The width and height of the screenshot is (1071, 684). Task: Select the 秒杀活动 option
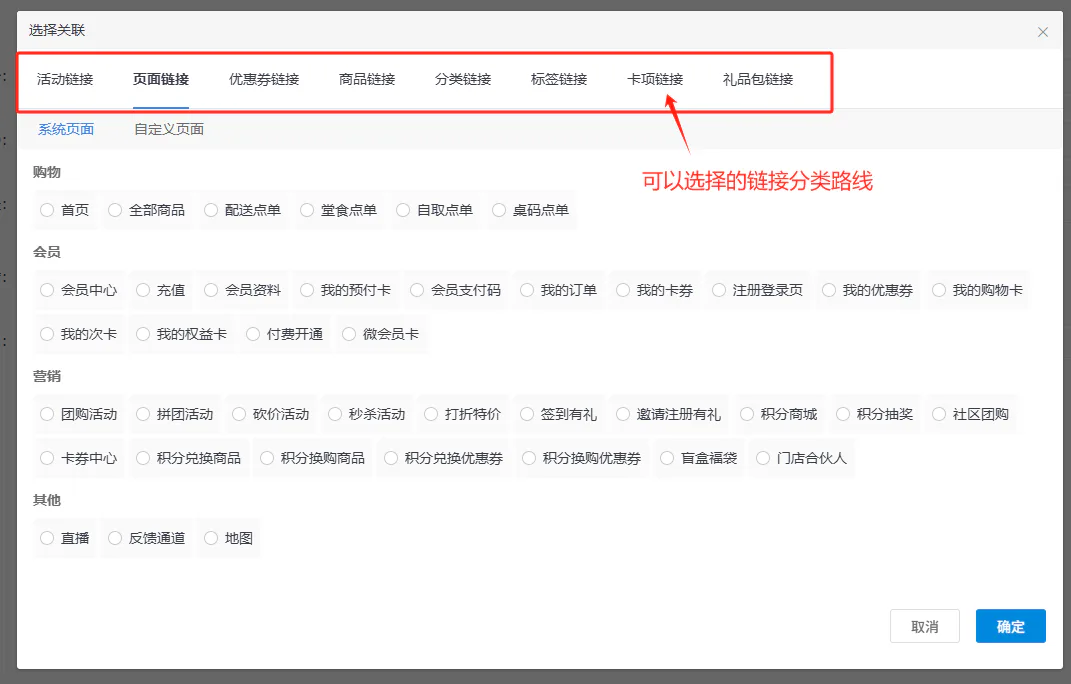pyautogui.click(x=335, y=414)
